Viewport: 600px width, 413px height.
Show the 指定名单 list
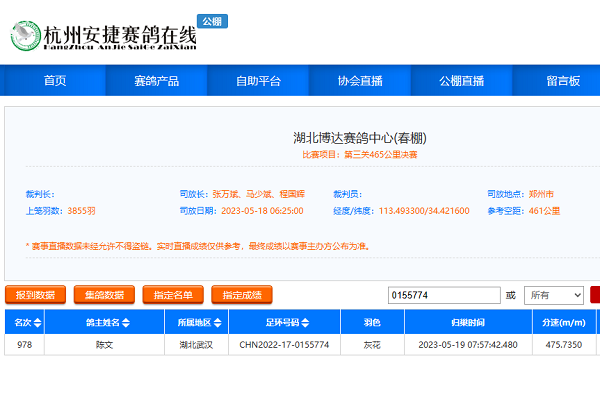[x=173, y=295]
